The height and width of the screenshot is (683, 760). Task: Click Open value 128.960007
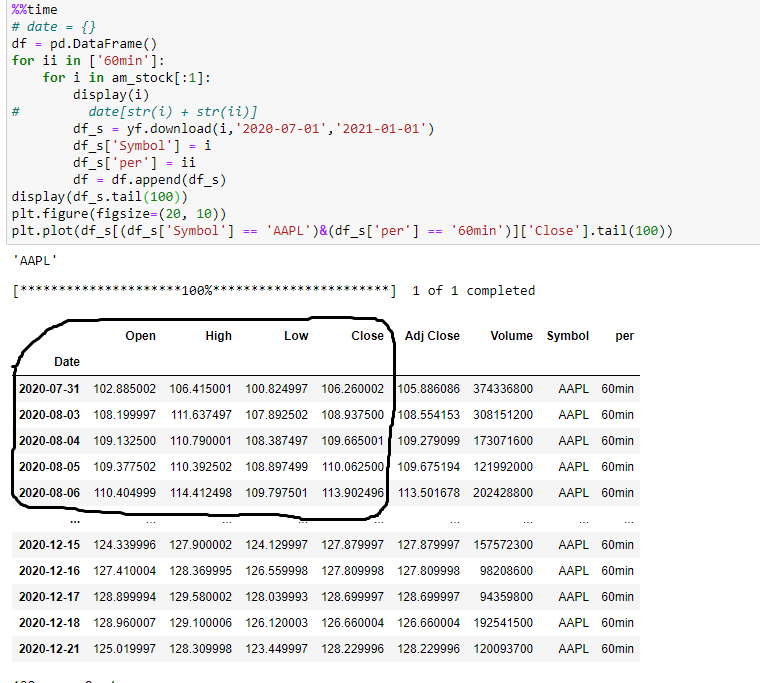(x=125, y=623)
